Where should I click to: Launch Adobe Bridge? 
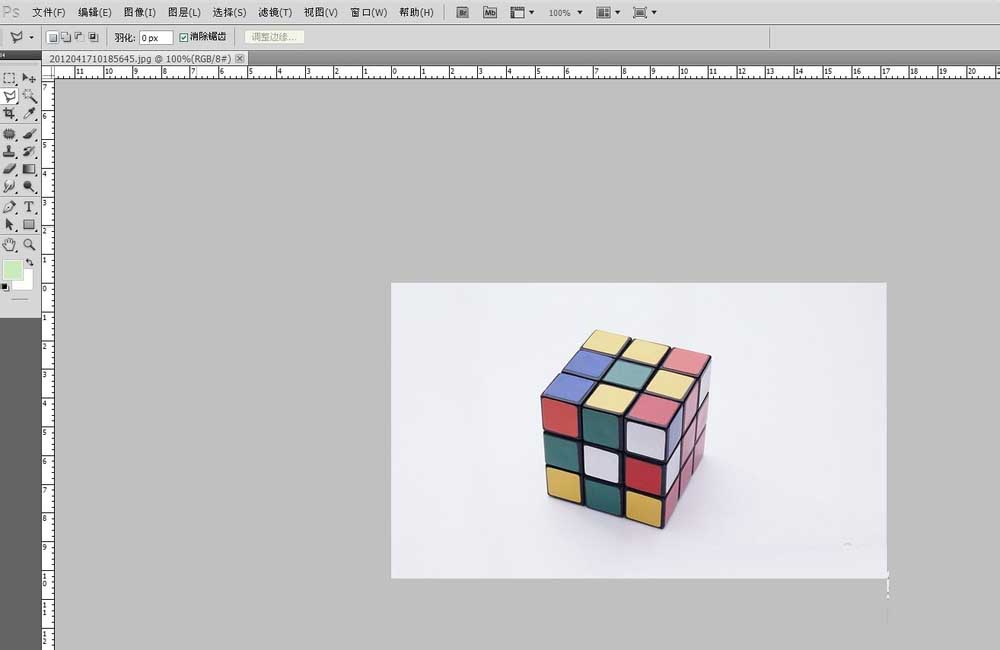(x=462, y=12)
